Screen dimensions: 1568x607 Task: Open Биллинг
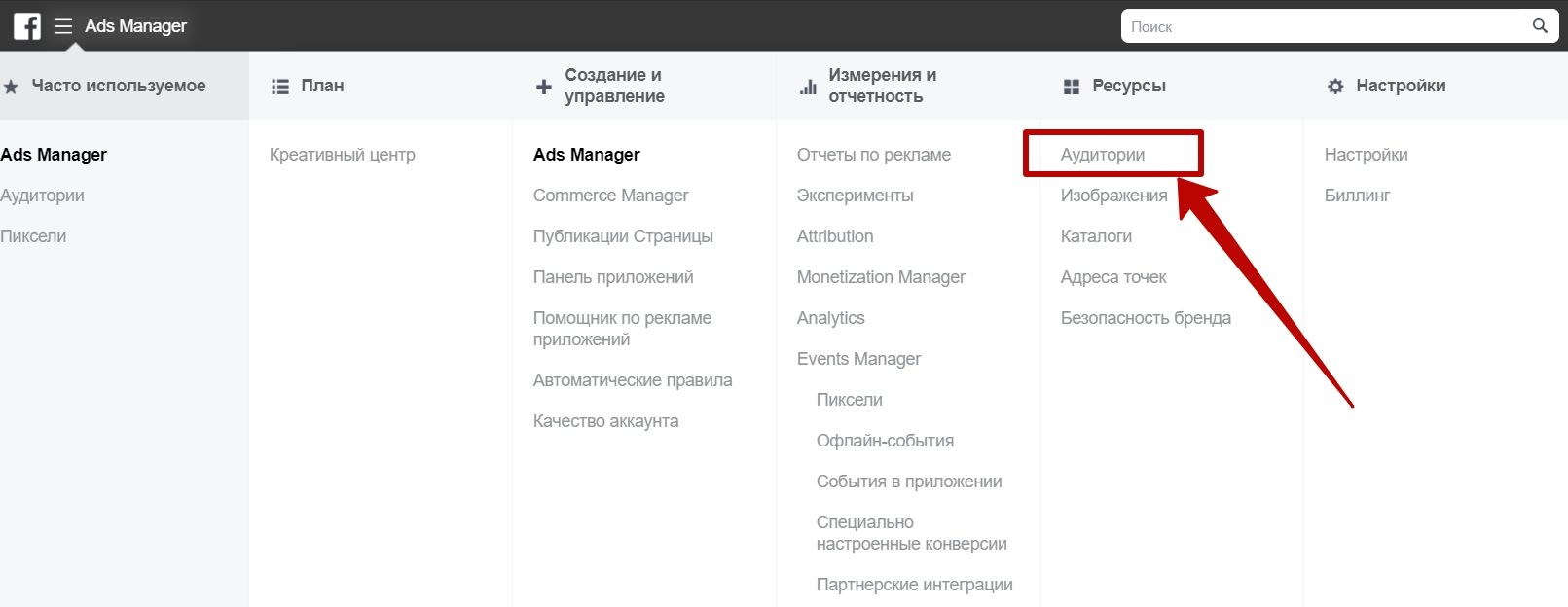pyautogui.click(x=1358, y=196)
